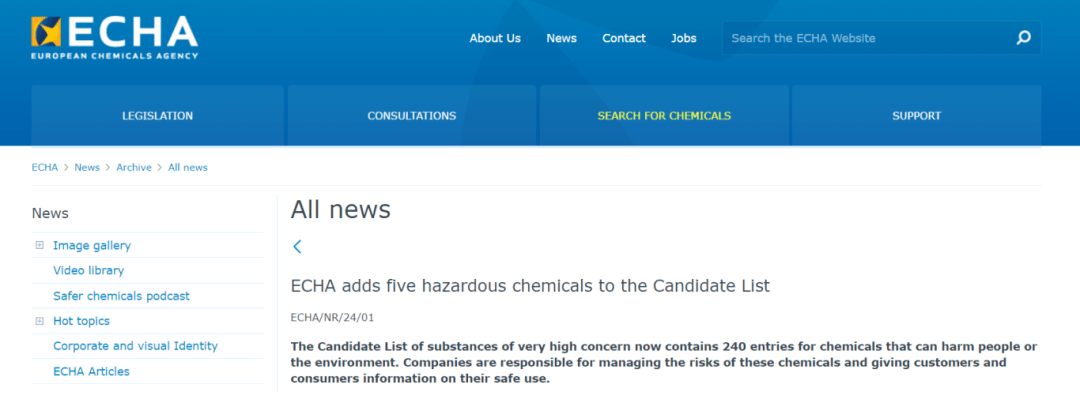The image size is (1080, 396).
Task: Open Video library in sidebar
Action: click(x=88, y=271)
